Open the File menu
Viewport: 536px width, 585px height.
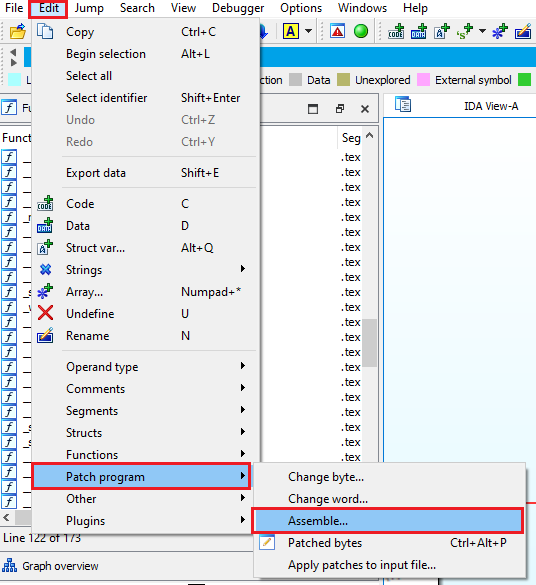point(14,8)
